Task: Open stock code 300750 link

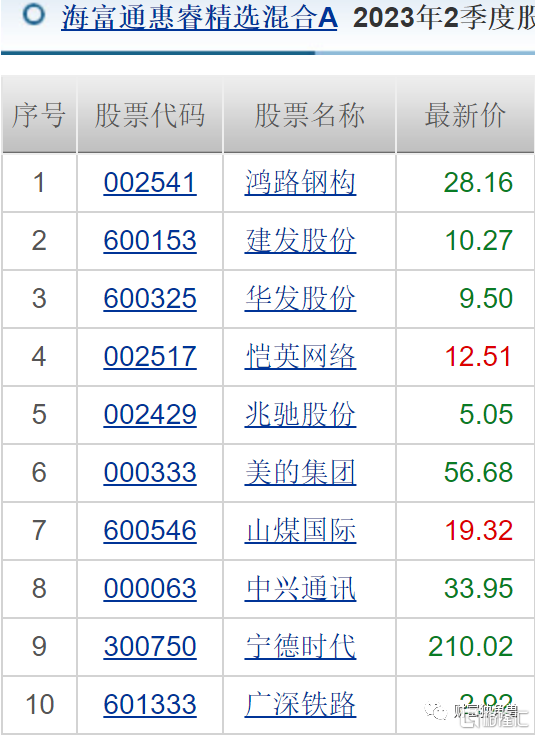Action: 150,646
